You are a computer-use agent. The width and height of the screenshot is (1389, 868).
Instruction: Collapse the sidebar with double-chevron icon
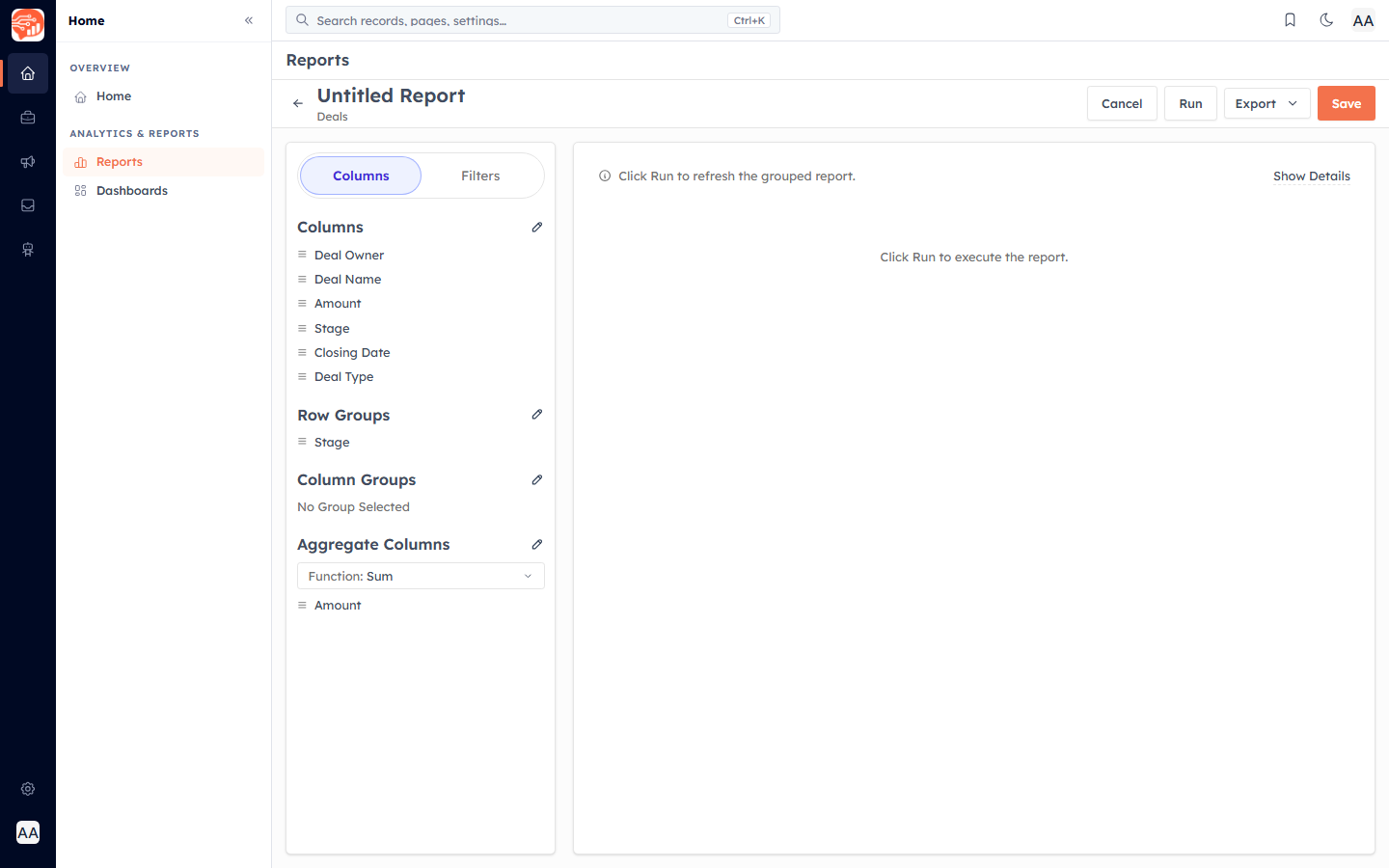click(249, 20)
